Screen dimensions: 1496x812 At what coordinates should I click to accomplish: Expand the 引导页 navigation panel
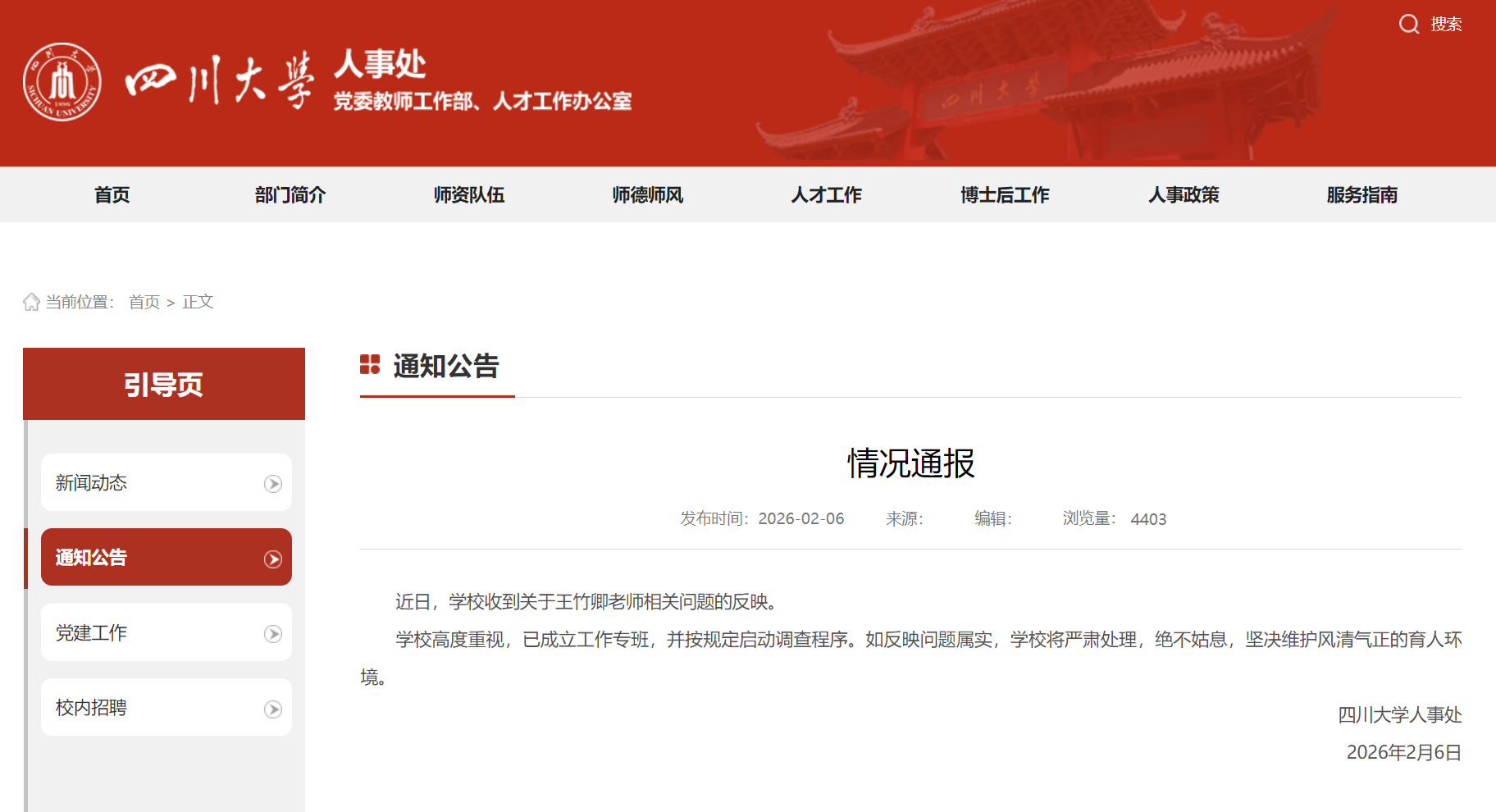164,383
